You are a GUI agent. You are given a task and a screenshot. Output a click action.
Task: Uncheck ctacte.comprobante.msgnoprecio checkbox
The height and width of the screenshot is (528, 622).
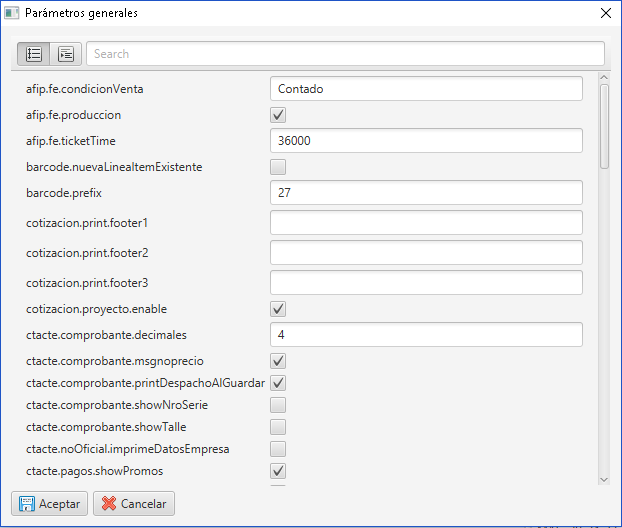tap(278, 361)
